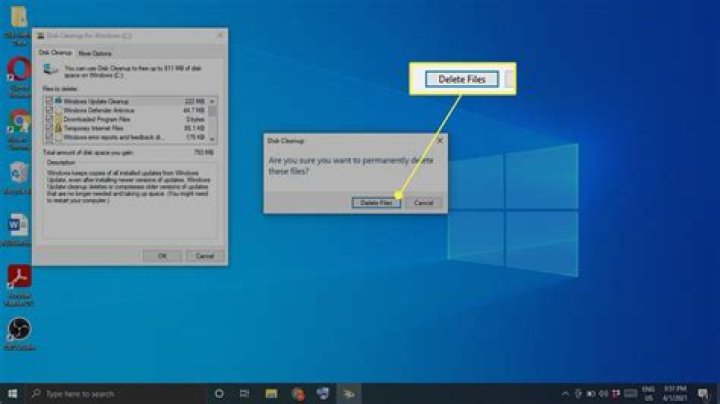Click the Downloaded Program Files folder icon
The height and width of the screenshot is (404, 720).
click(x=58, y=119)
